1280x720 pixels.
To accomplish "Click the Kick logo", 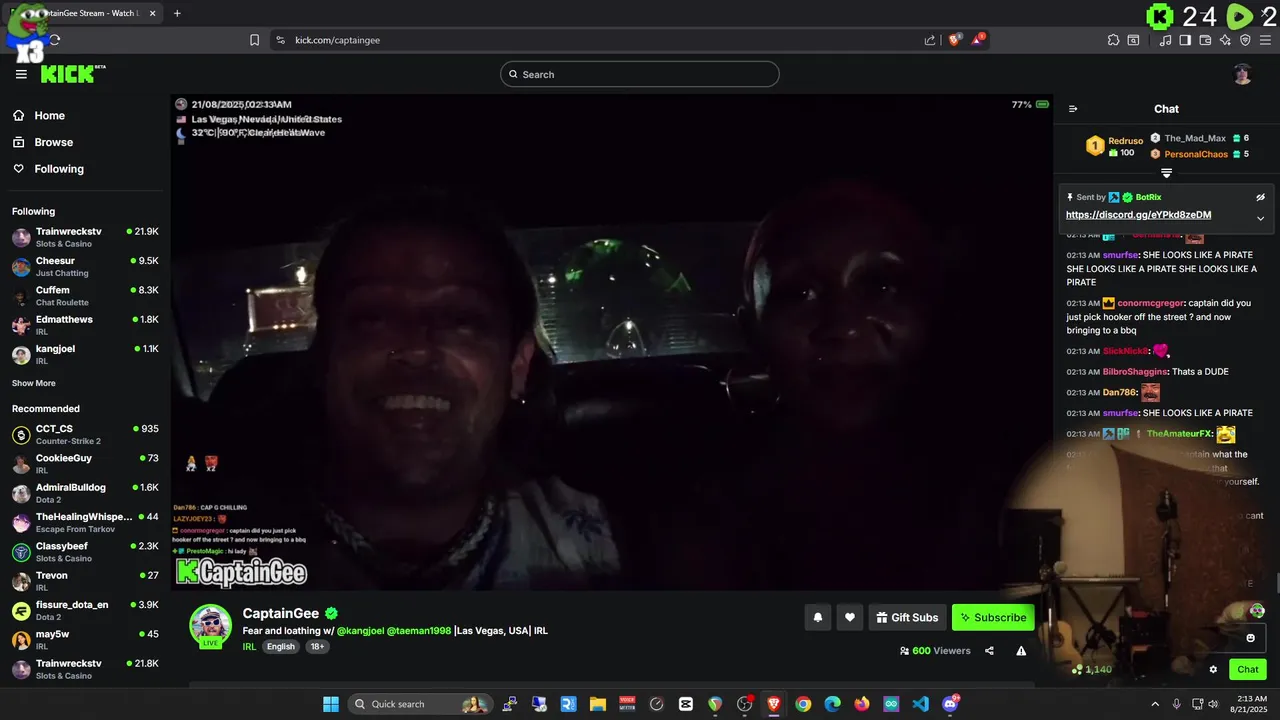I will [69, 74].
